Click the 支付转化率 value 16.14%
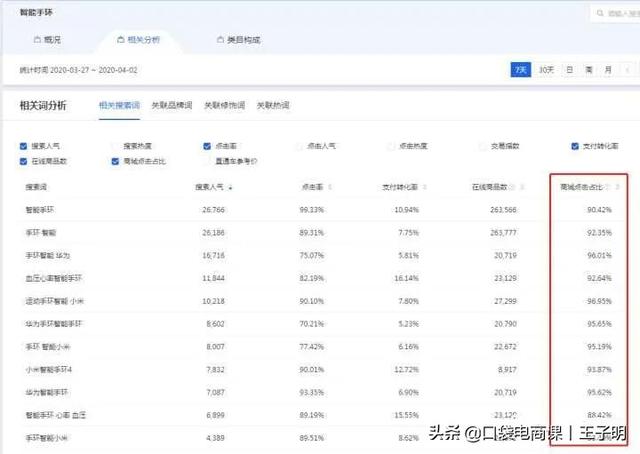This screenshot has height=454, width=640. pos(407,278)
